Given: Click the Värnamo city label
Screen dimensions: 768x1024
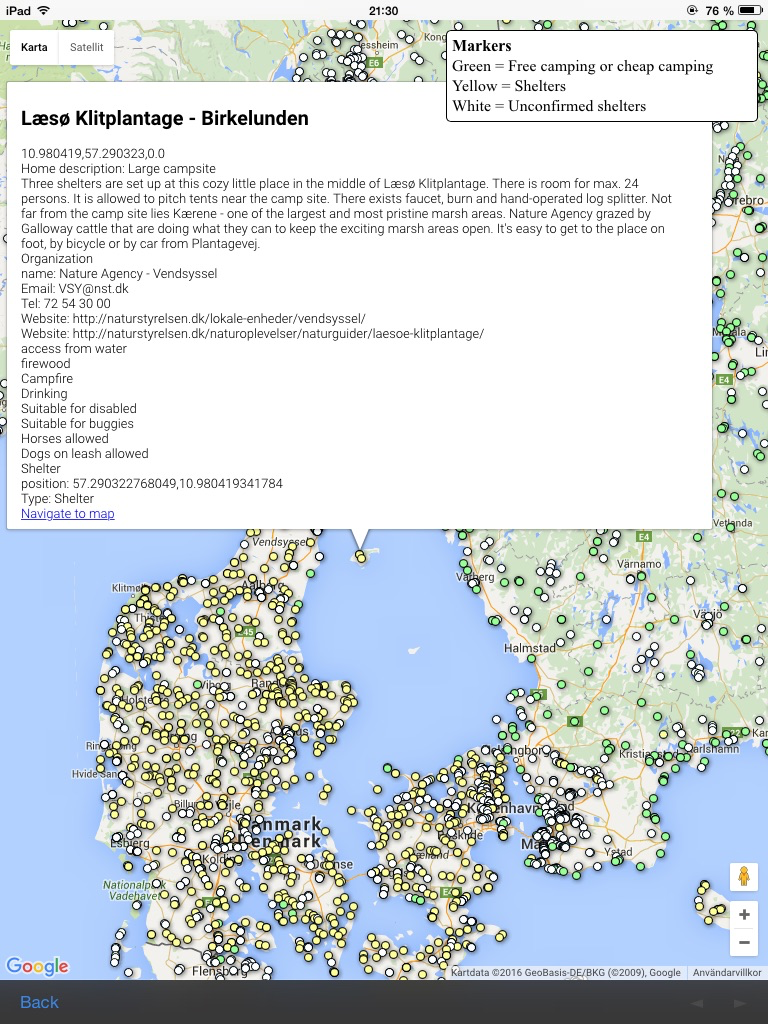Looking at the screenshot, I should 639,564.
